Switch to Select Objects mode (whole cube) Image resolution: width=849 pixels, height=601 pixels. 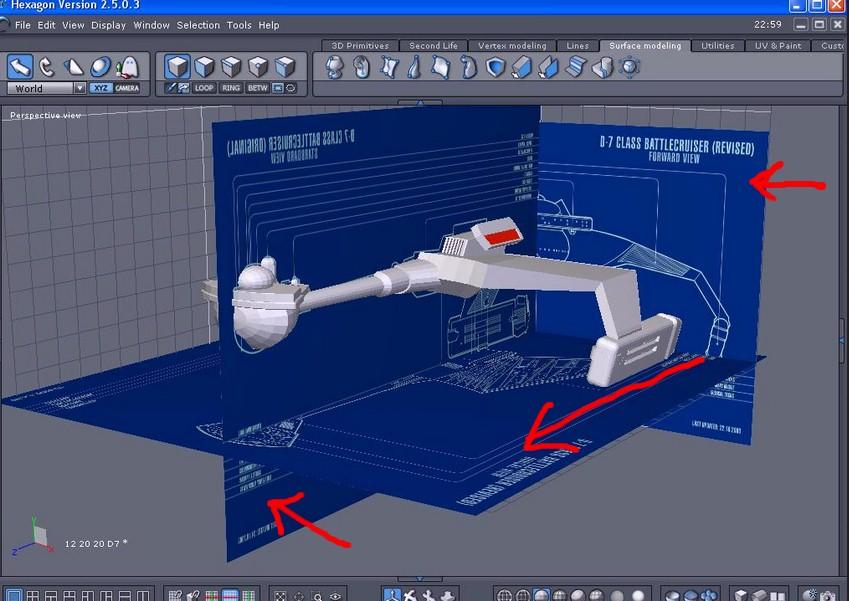177,67
